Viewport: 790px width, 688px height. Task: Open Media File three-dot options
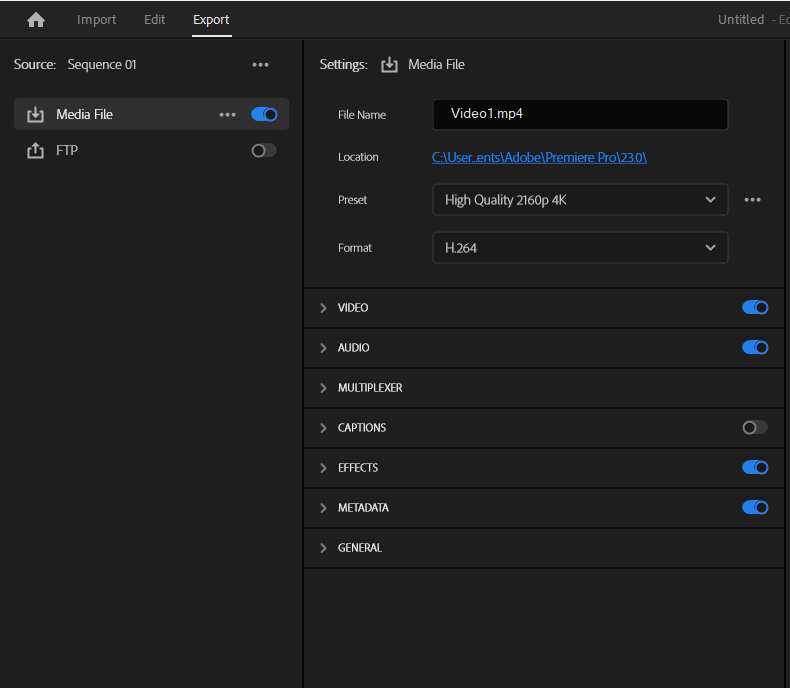pos(228,115)
